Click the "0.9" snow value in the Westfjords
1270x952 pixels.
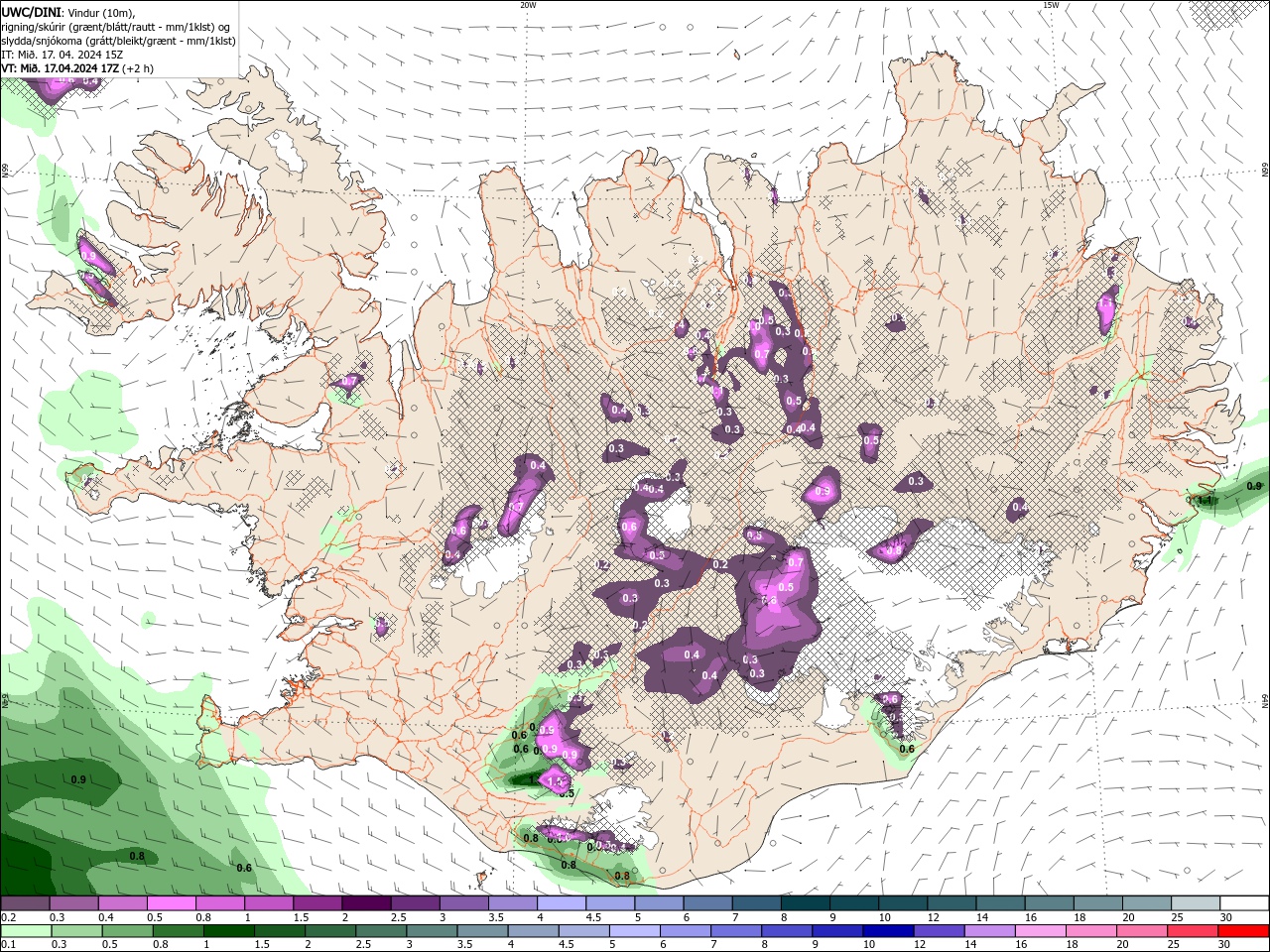click(88, 257)
